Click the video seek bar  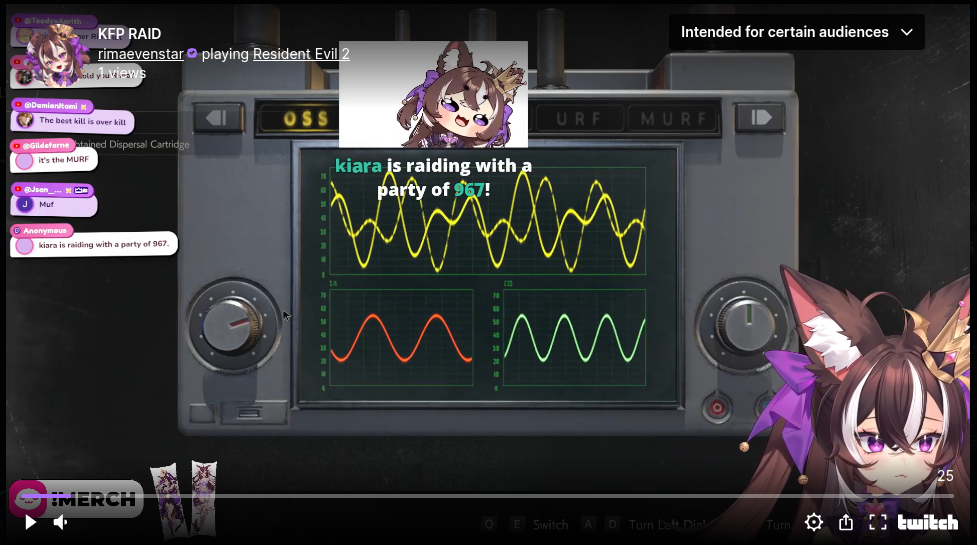[488, 496]
